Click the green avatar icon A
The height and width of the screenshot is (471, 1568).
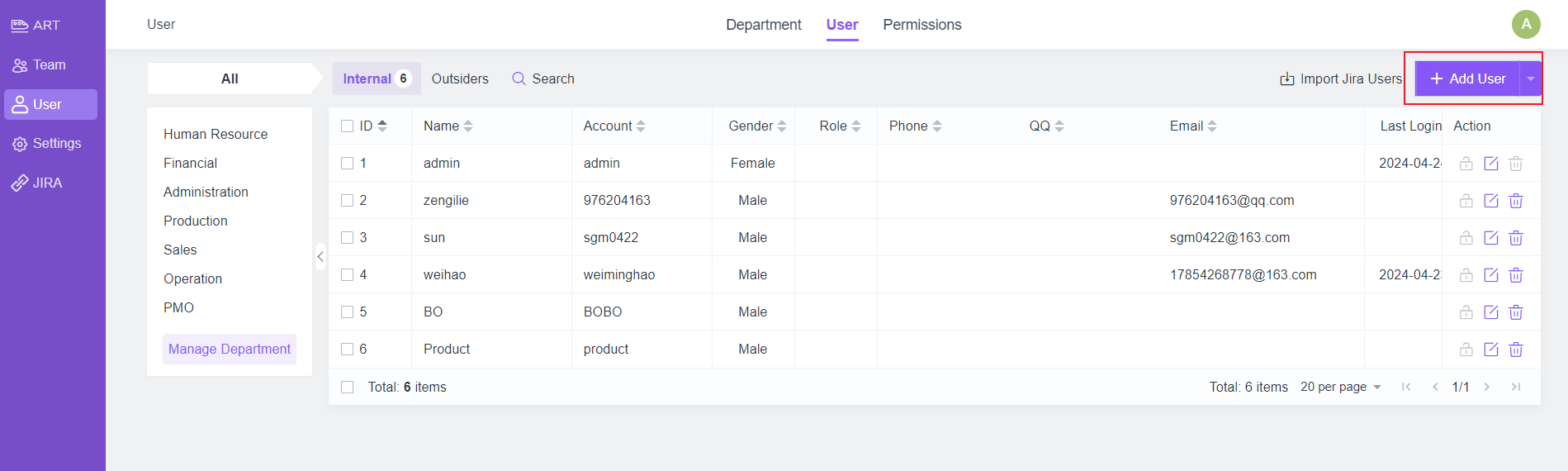point(1526,24)
